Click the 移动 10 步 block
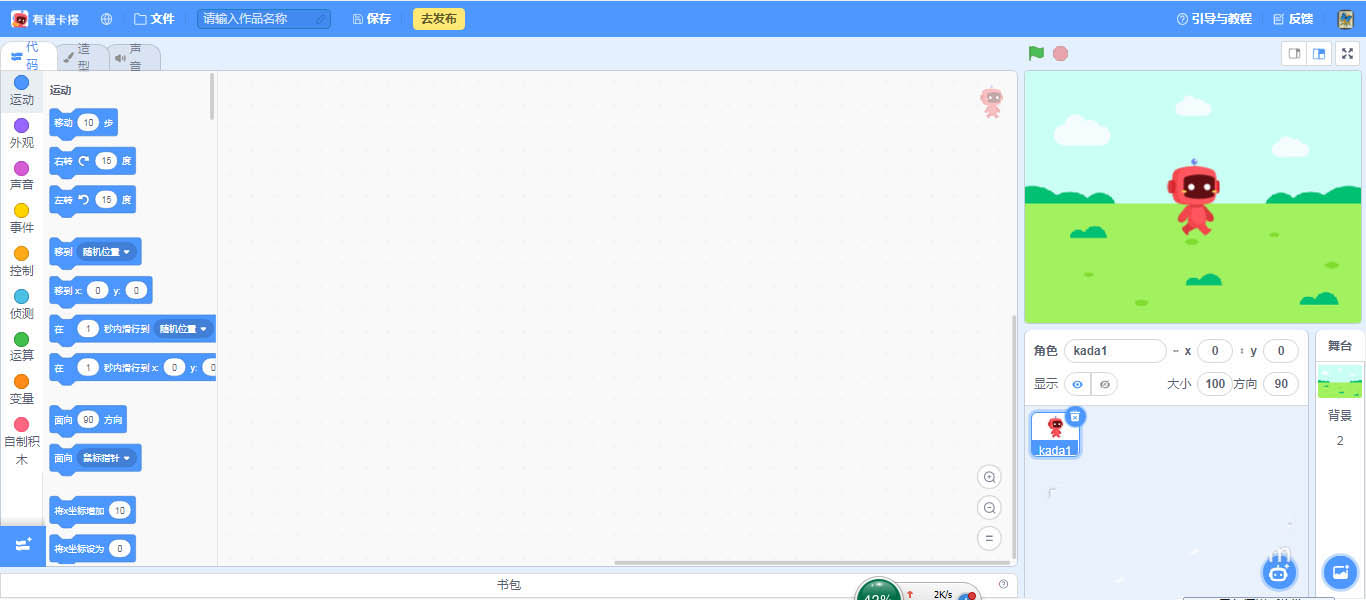Viewport: 1366px width, 600px height. [83, 122]
